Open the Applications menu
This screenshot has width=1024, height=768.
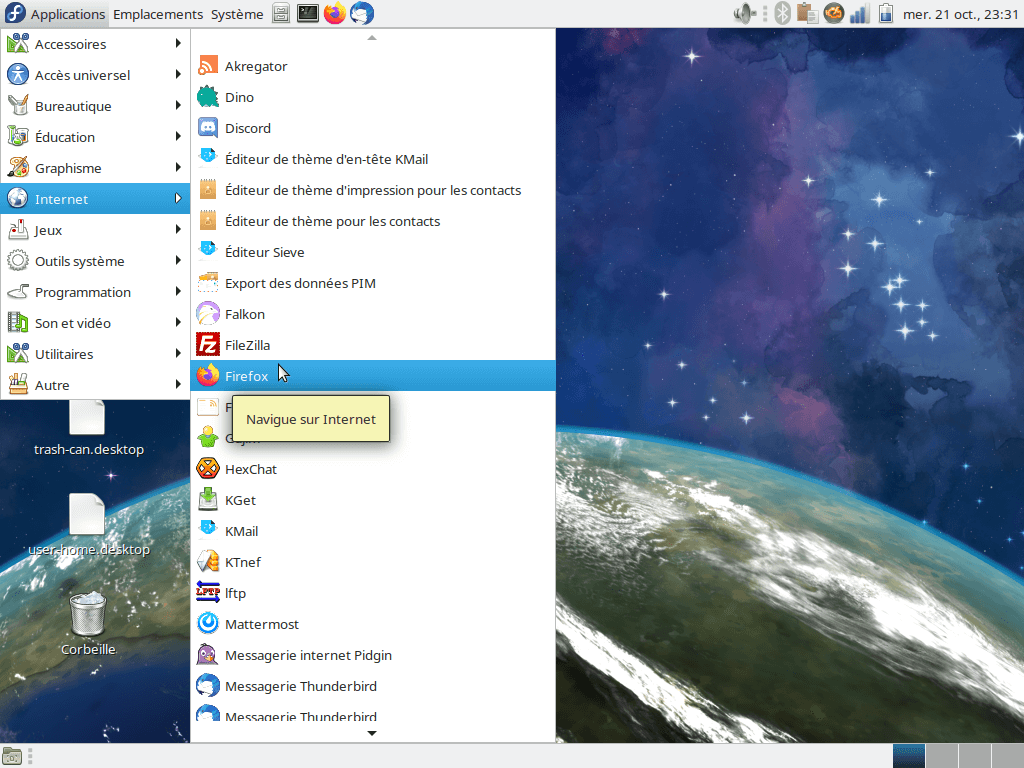point(55,14)
